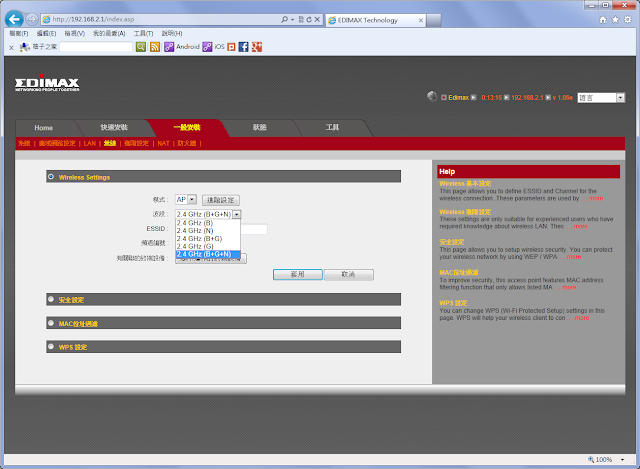Viewport: 640px width, 469px height.
Task: Click the stop X icon in address bar
Action: [317, 19]
